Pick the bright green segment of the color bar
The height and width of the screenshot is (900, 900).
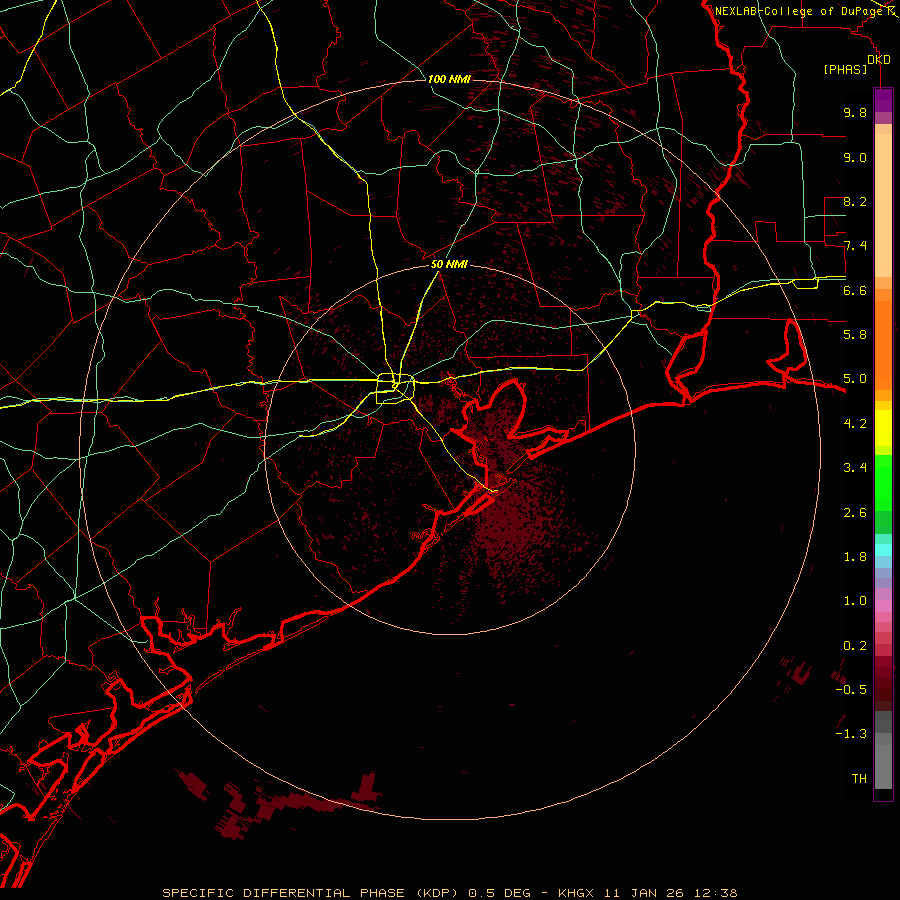[x=883, y=482]
